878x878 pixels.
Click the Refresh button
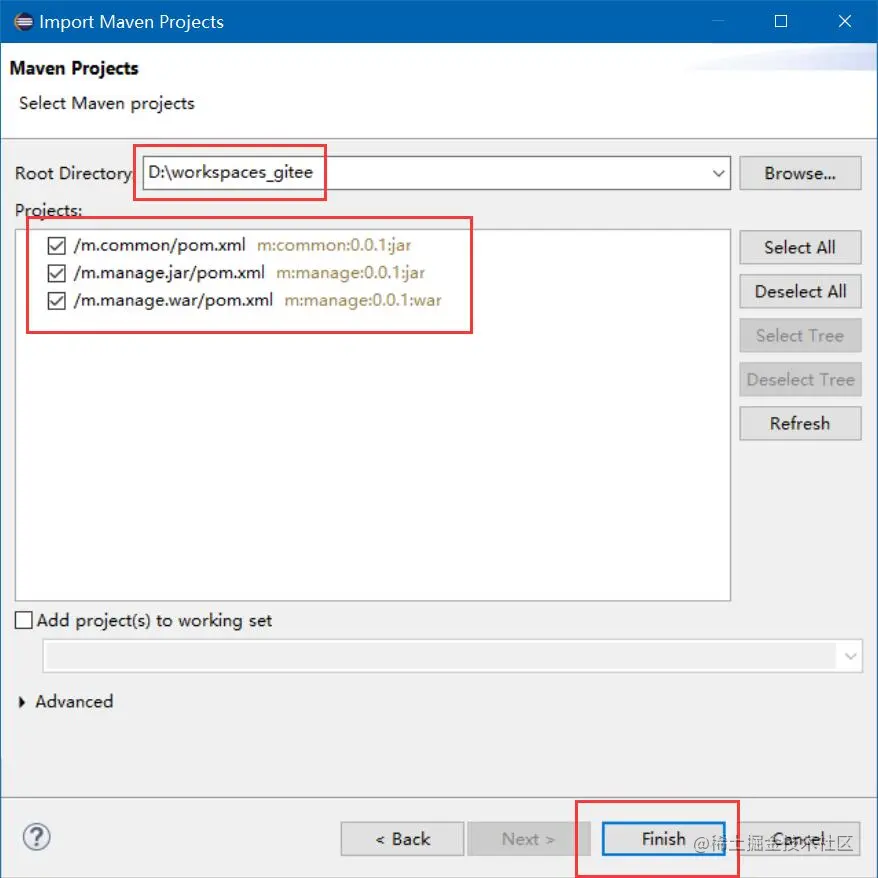[x=800, y=423]
